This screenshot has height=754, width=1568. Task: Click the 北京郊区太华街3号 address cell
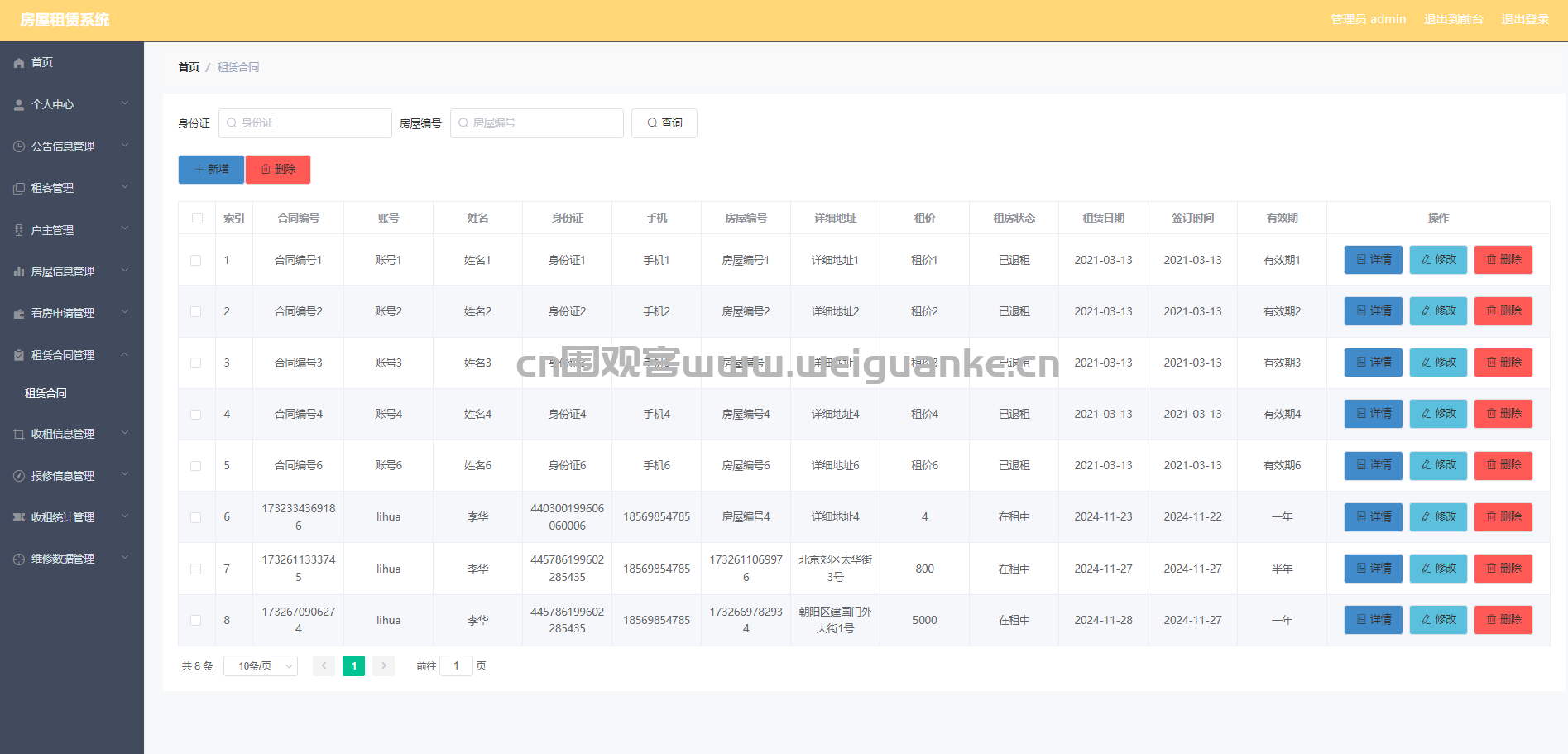point(835,569)
